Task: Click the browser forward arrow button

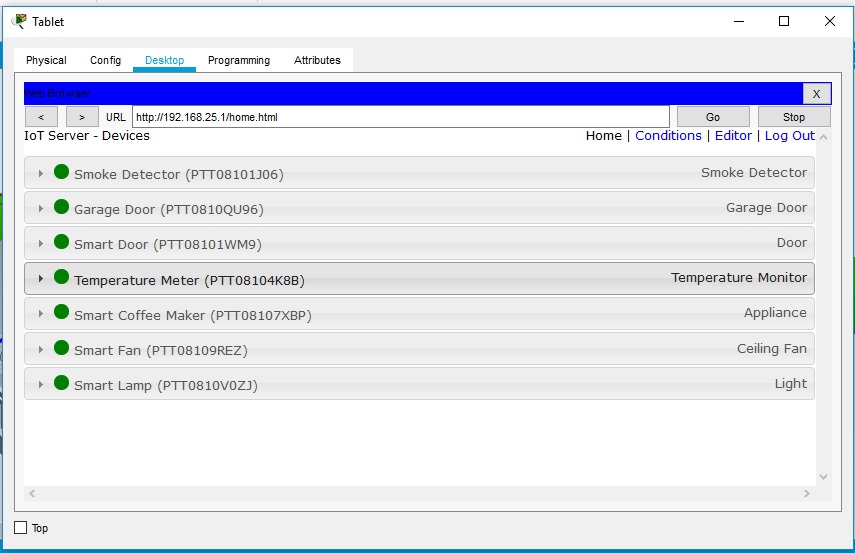Action: pyautogui.click(x=82, y=117)
